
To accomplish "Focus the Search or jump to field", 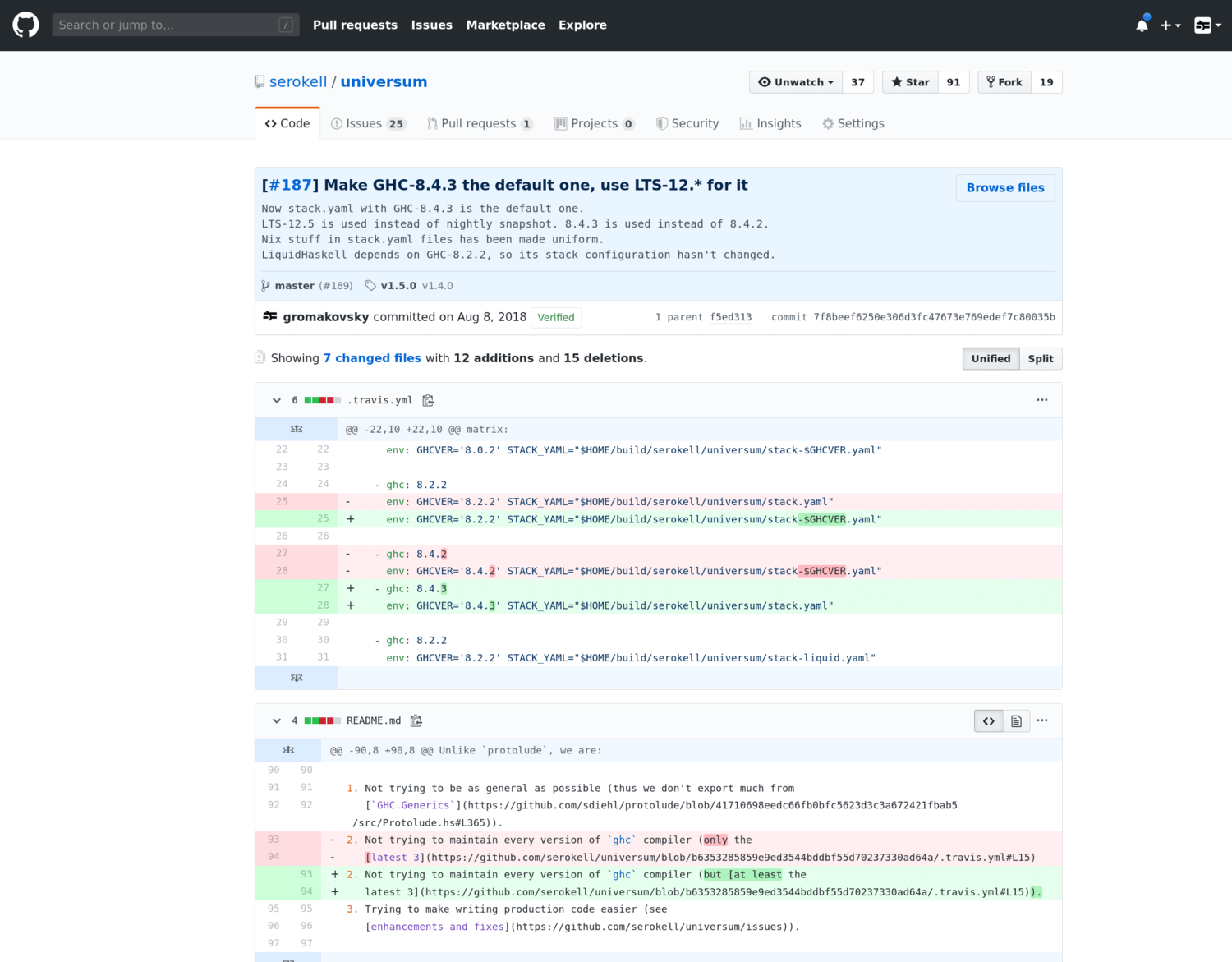I will (x=175, y=25).
